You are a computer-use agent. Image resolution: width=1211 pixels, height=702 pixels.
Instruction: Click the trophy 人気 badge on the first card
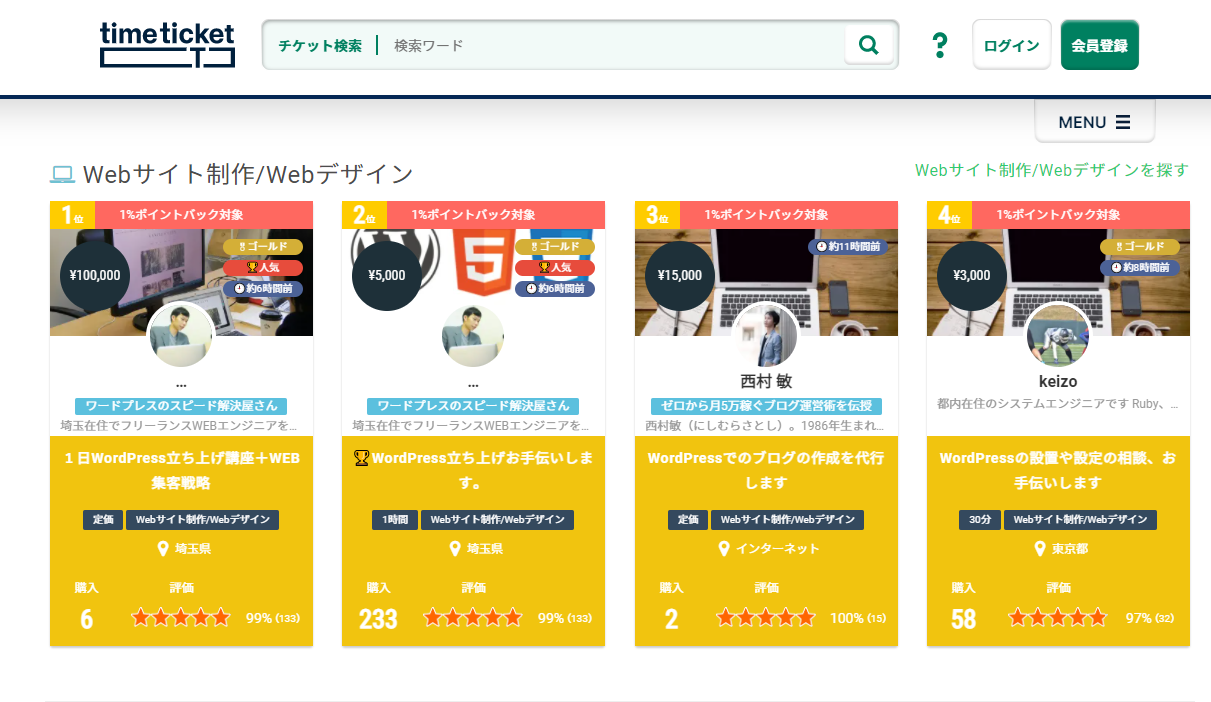[x=264, y=267]
